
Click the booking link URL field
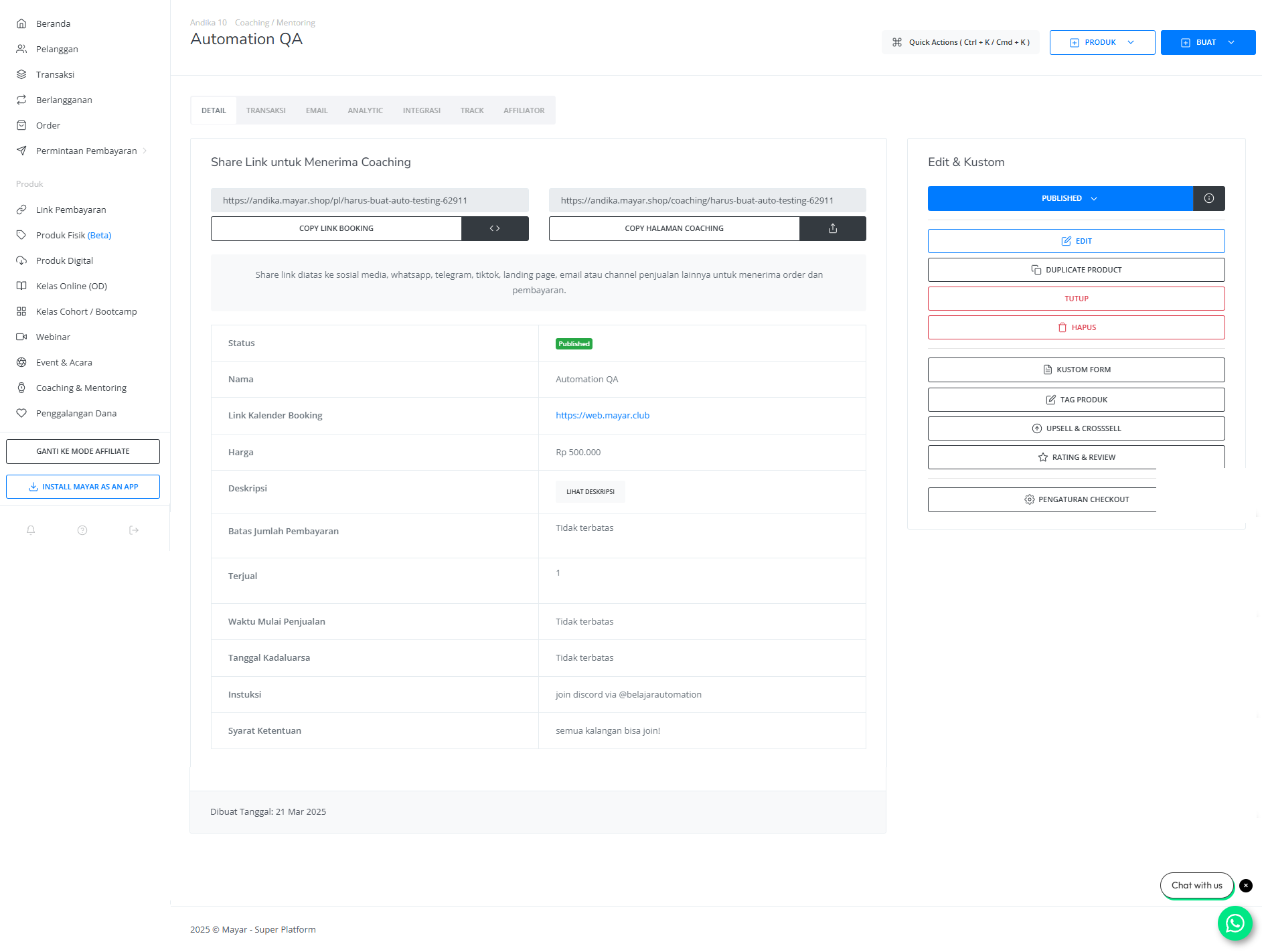click(370, 200)
